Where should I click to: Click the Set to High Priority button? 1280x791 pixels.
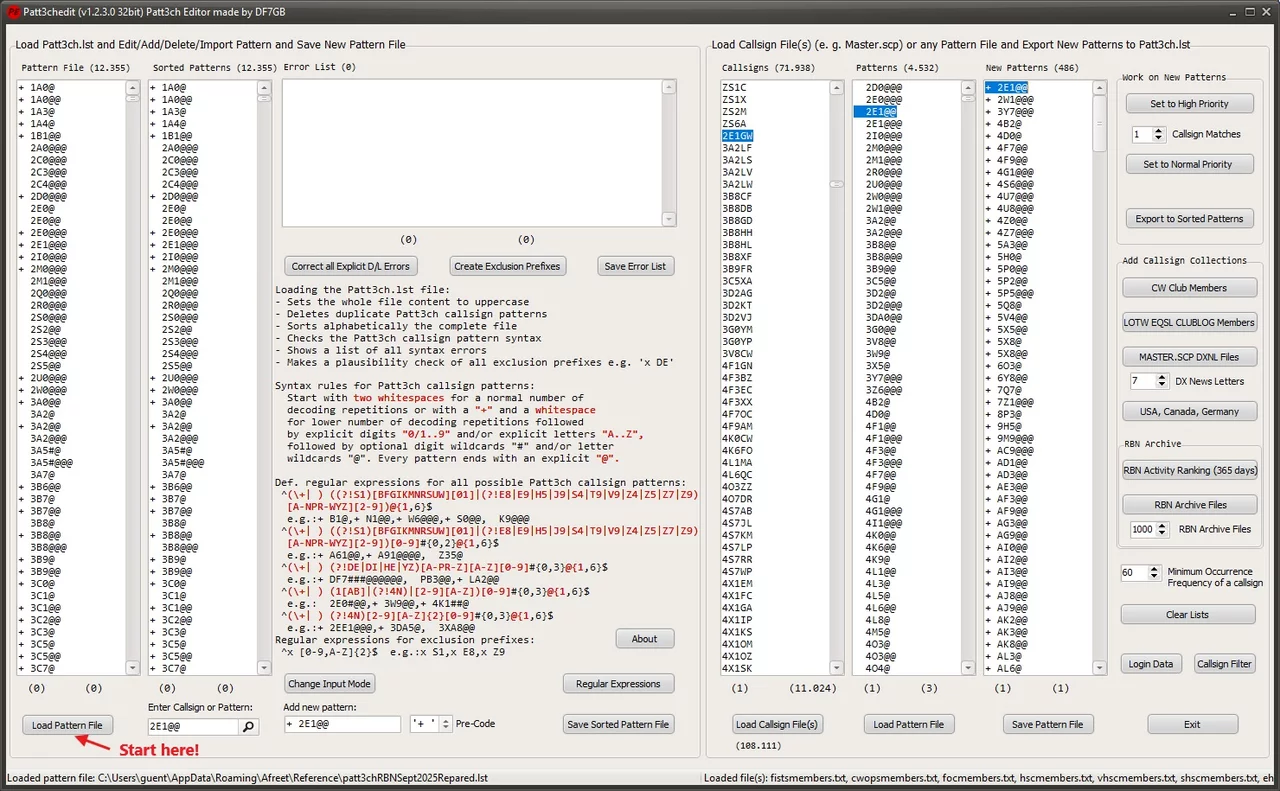(1189, 104)
